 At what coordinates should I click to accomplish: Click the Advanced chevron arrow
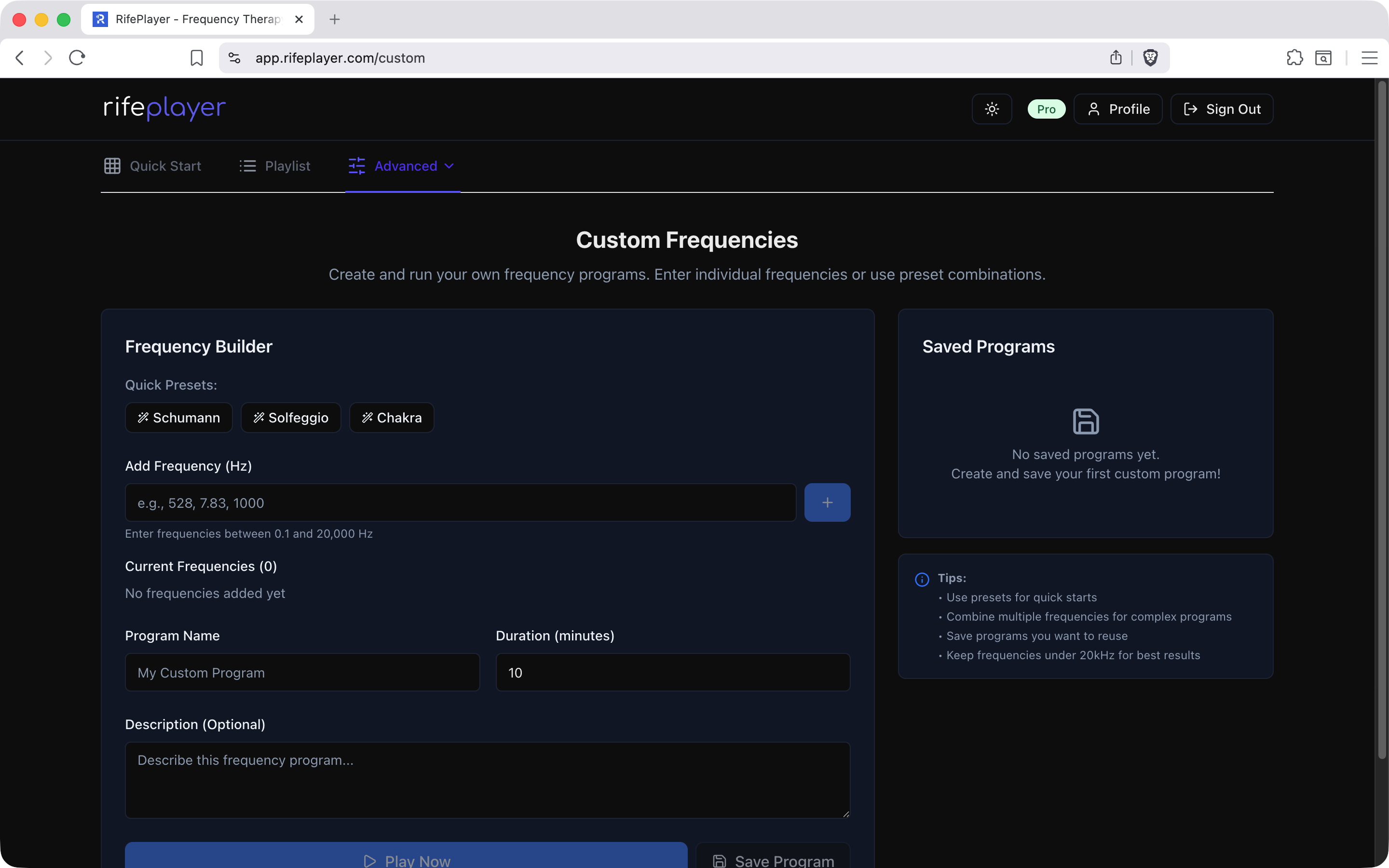click(x=449, y=166)
